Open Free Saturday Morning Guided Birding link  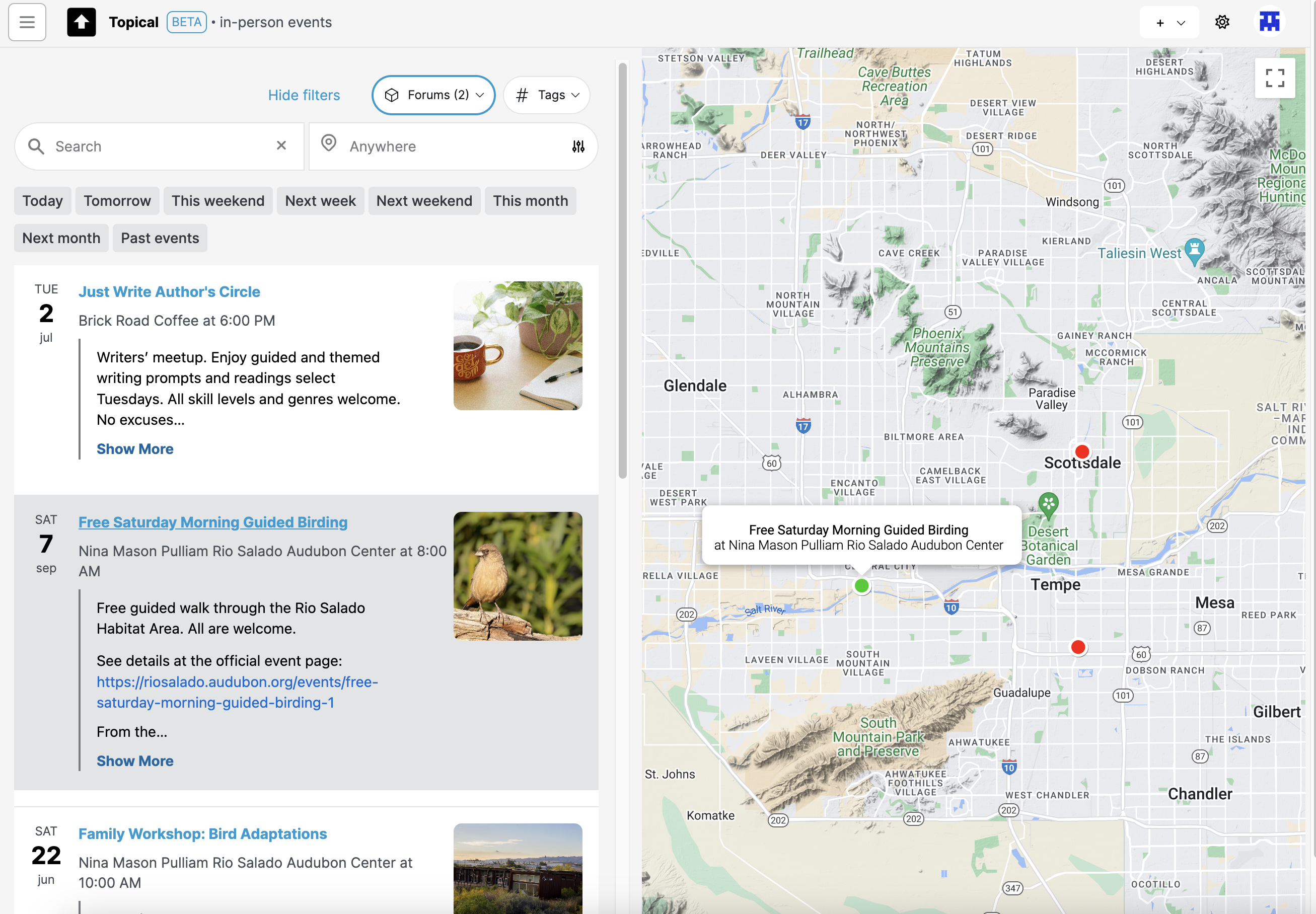click(213, 522)
